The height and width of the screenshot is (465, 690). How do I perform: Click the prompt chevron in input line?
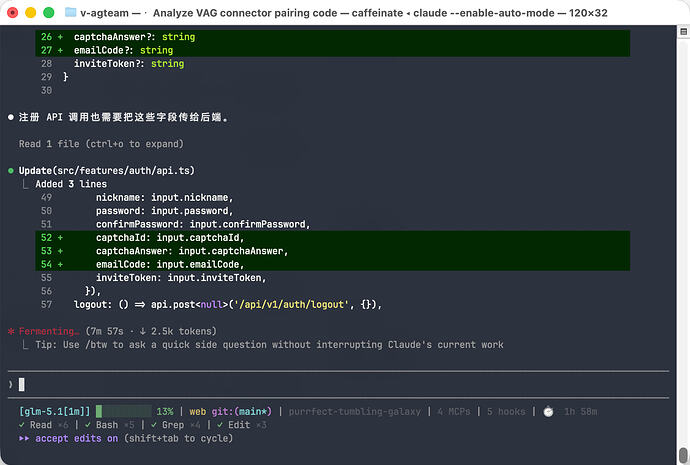[11, 385]
